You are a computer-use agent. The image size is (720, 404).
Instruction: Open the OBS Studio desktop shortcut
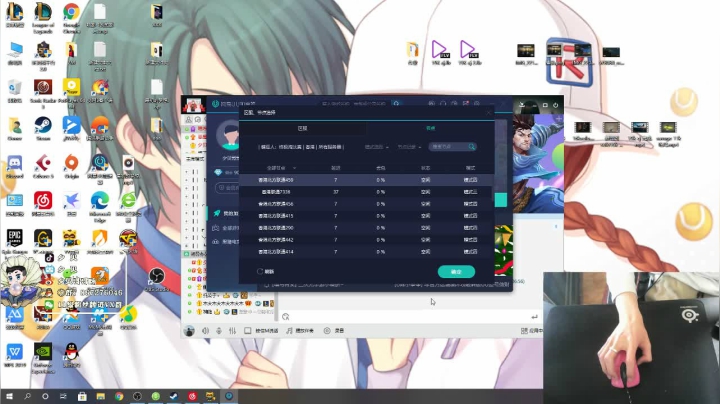coord(157,279)
